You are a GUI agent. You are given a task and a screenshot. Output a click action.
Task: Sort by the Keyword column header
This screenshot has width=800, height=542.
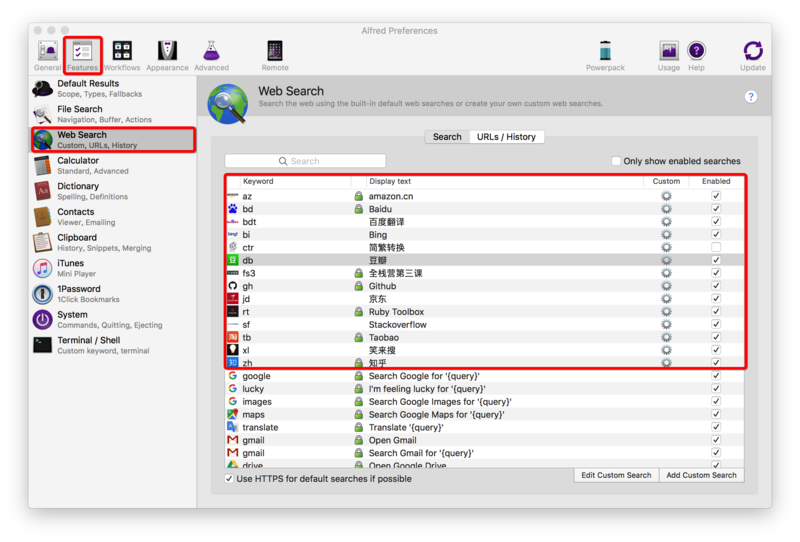point(295,181)
